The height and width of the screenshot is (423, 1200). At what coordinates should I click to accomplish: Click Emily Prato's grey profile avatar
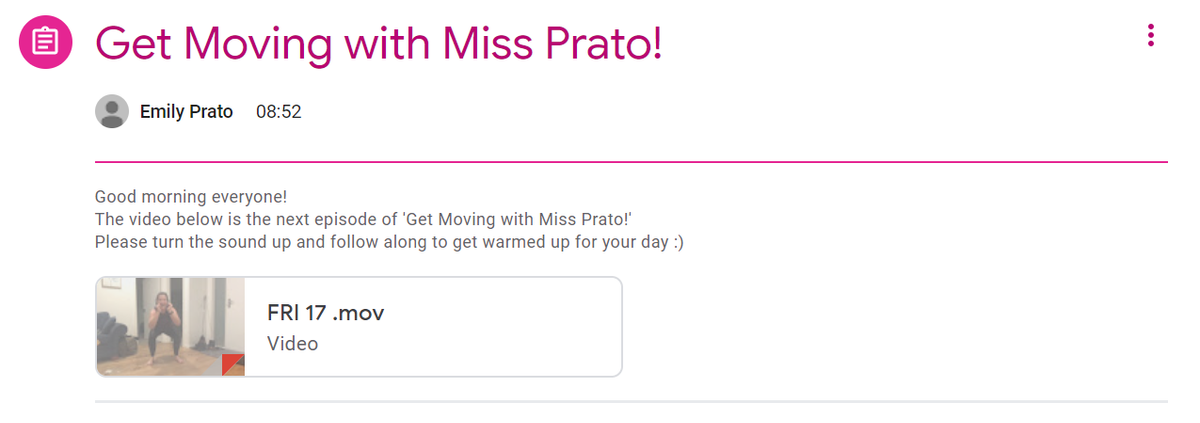[112, 112]
